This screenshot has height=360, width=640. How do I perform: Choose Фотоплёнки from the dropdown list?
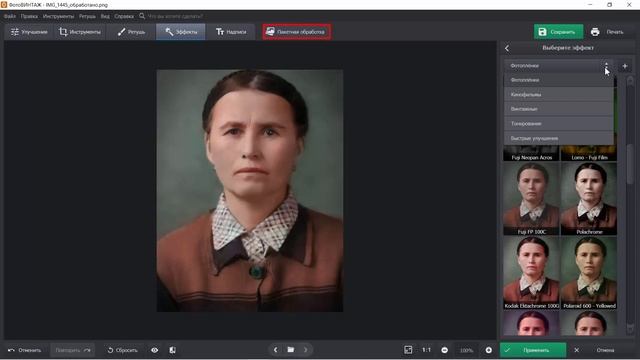pyautogui.click(x=558, y=80)
